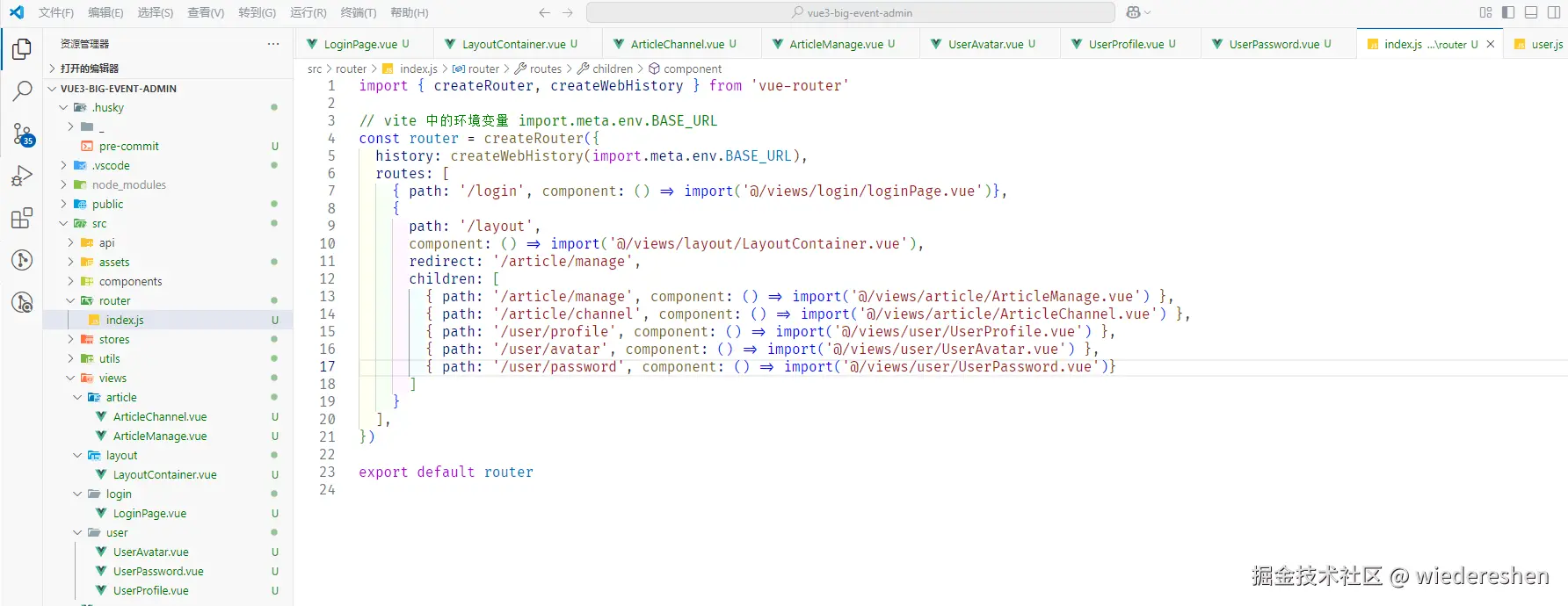This screenshot has height=606, width=1568.
Task: Expand the node_modules folder
Action: tap(167, 184)
